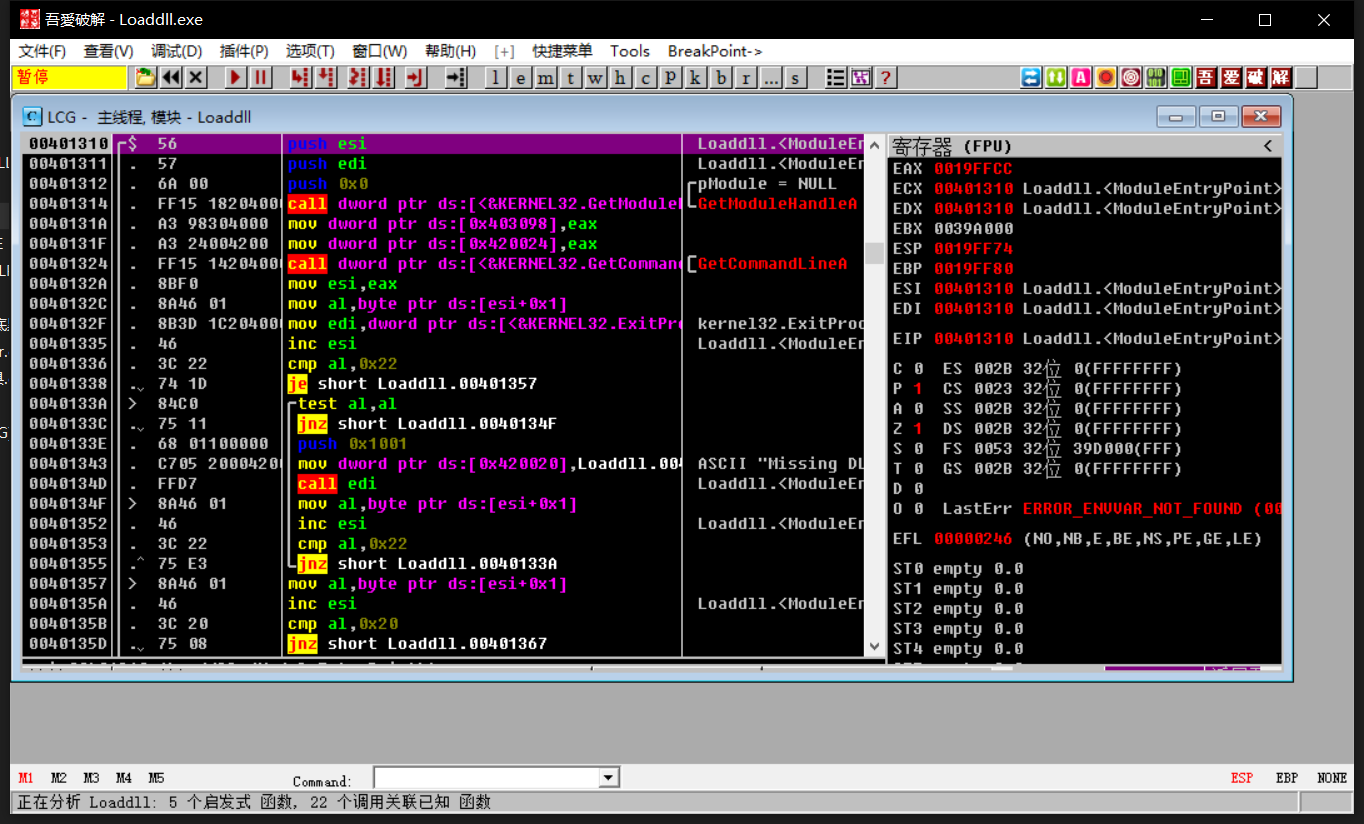The image size is (1364, 824).
Task: Click the red target plugin icon
Action: click(x=1131, y=77)
